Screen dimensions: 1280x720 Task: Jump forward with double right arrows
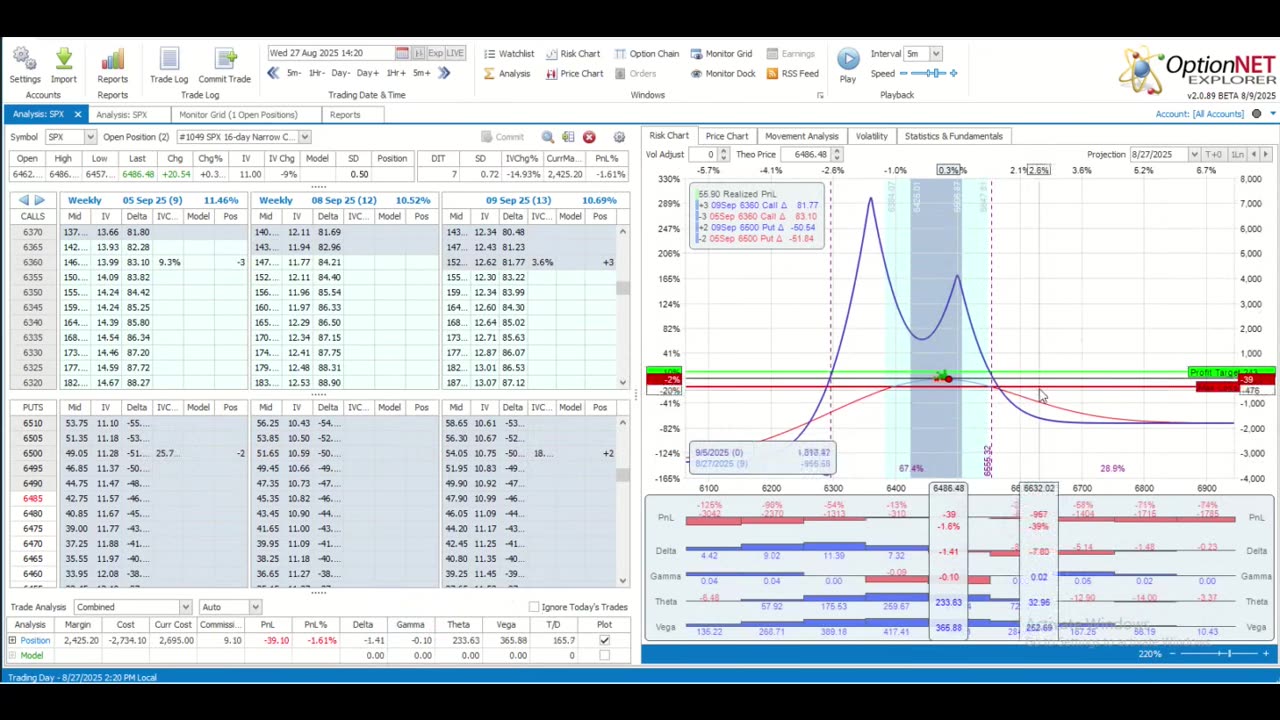click(x=444, y=73)
